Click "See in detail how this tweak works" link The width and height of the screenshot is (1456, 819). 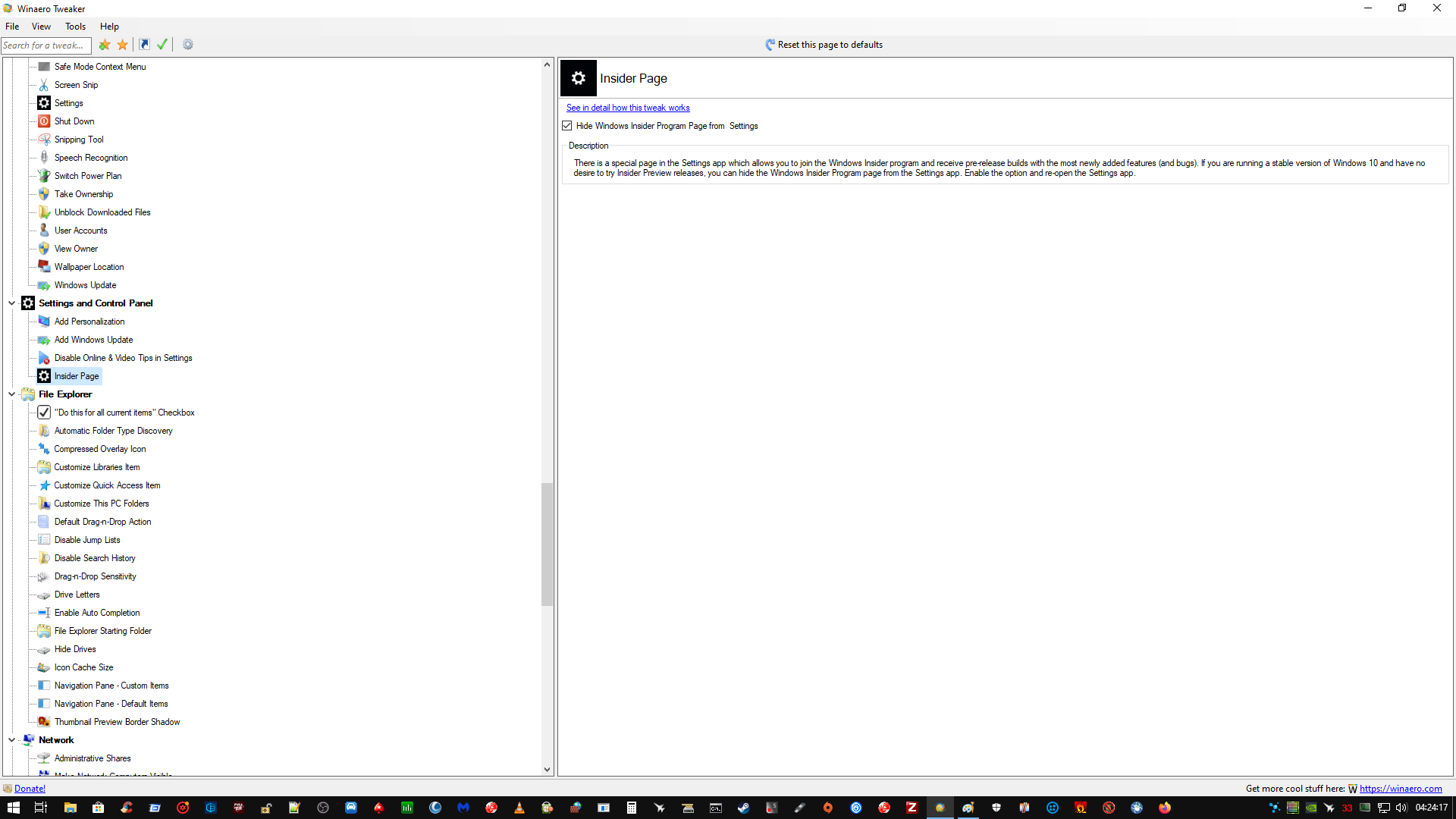pyautogui.click(x=627, y=108)
